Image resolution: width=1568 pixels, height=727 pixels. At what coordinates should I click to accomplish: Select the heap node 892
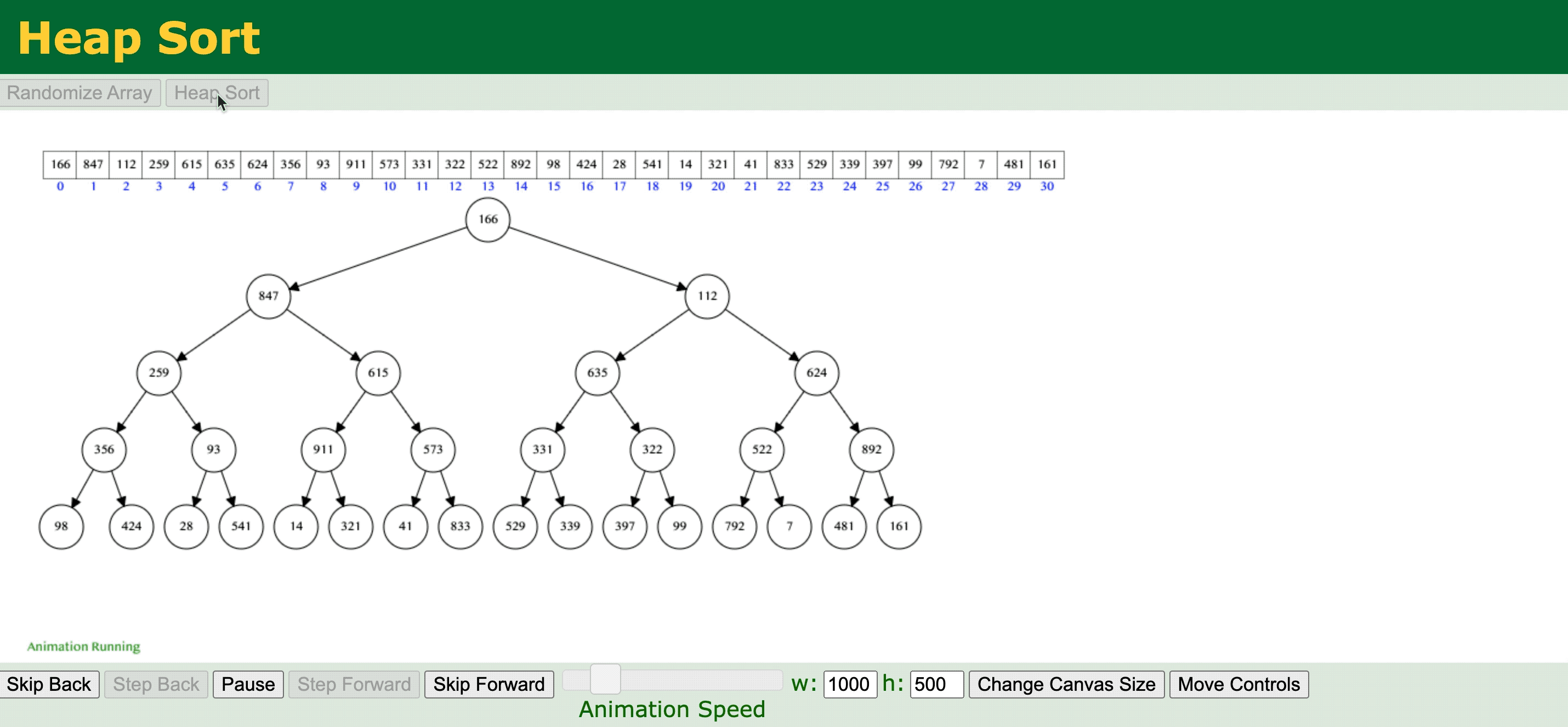pyautogui.click(x=869, y=450)
